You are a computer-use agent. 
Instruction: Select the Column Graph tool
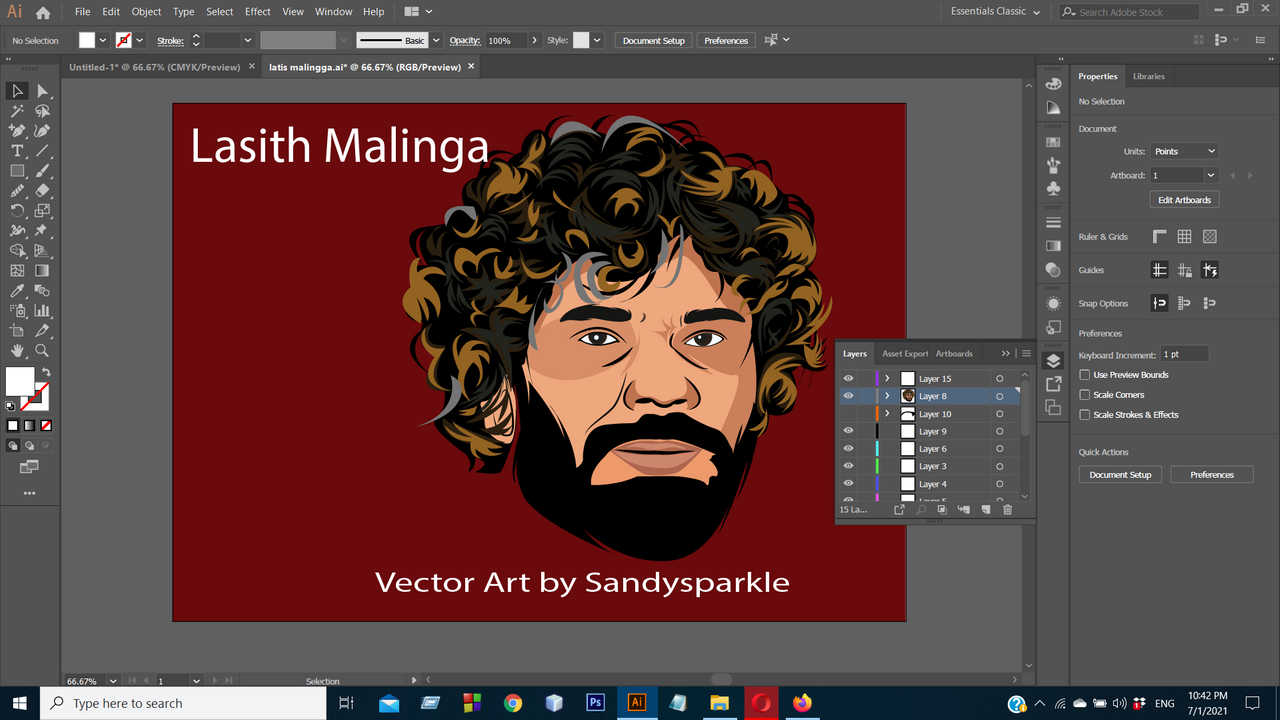coord(42,311)
